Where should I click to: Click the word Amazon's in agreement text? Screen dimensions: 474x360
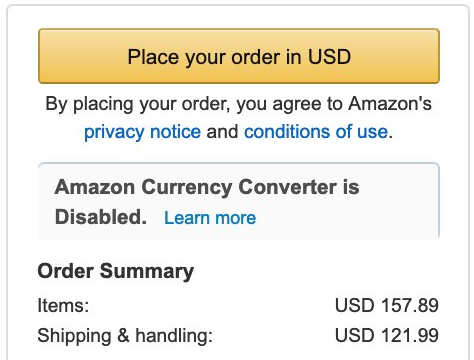click(x=390, y=103)
